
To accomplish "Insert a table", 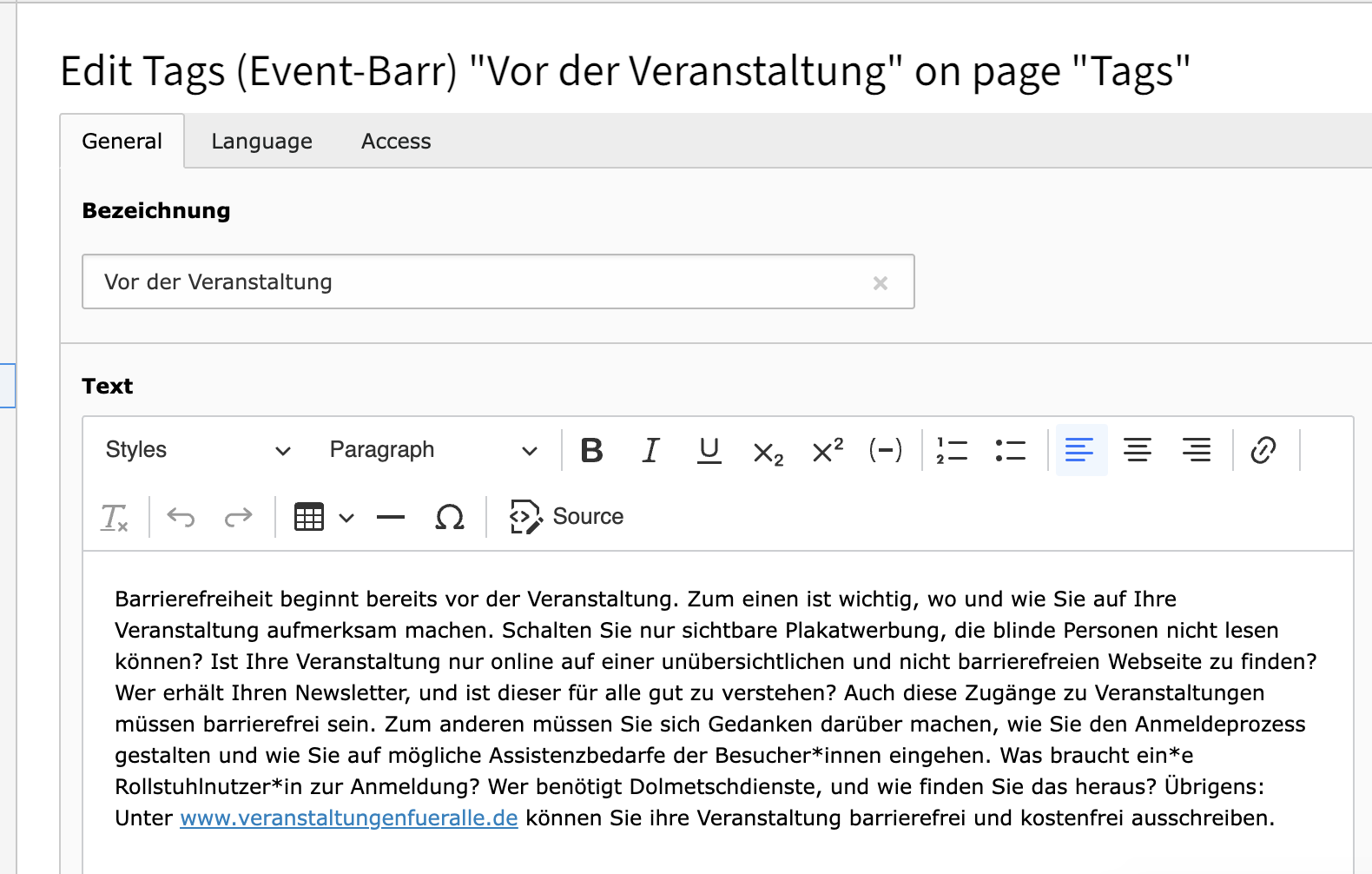I will [309, 517].
